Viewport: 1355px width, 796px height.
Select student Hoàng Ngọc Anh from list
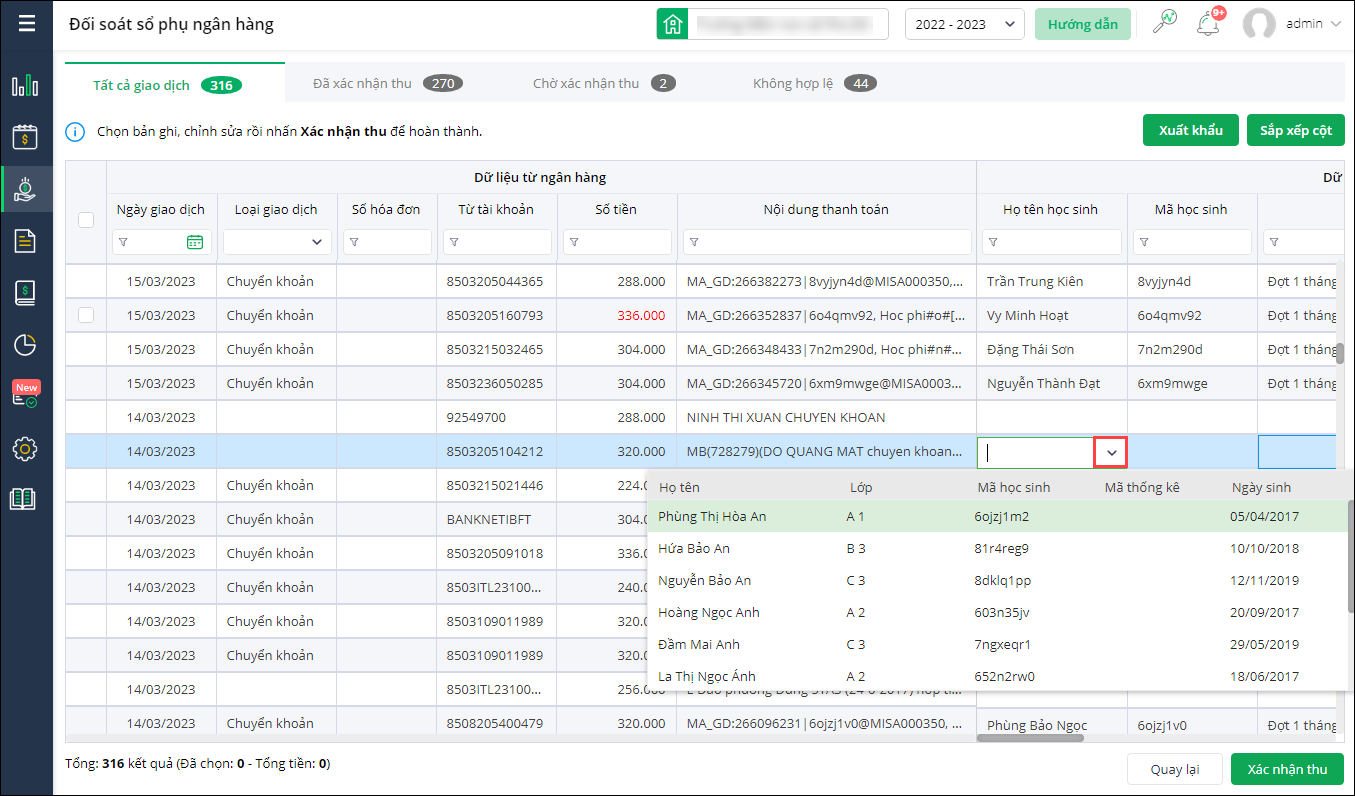(x=709, y=612)
